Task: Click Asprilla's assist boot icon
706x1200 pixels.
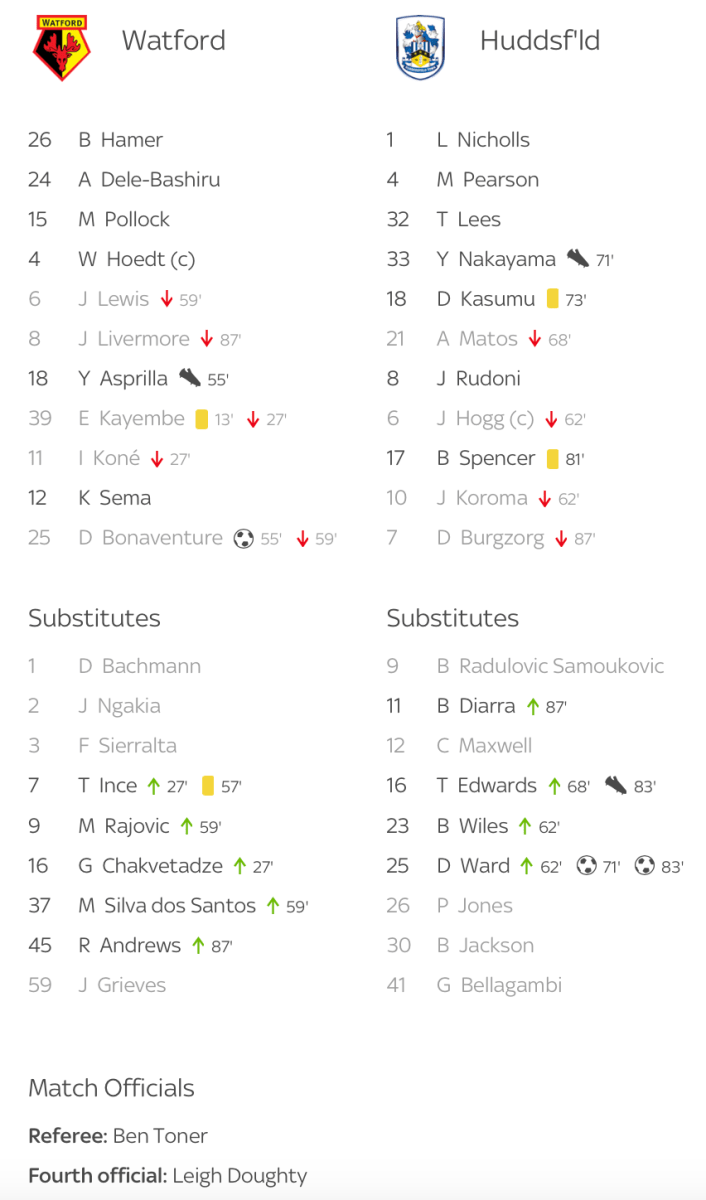Action: click(190, 378)
